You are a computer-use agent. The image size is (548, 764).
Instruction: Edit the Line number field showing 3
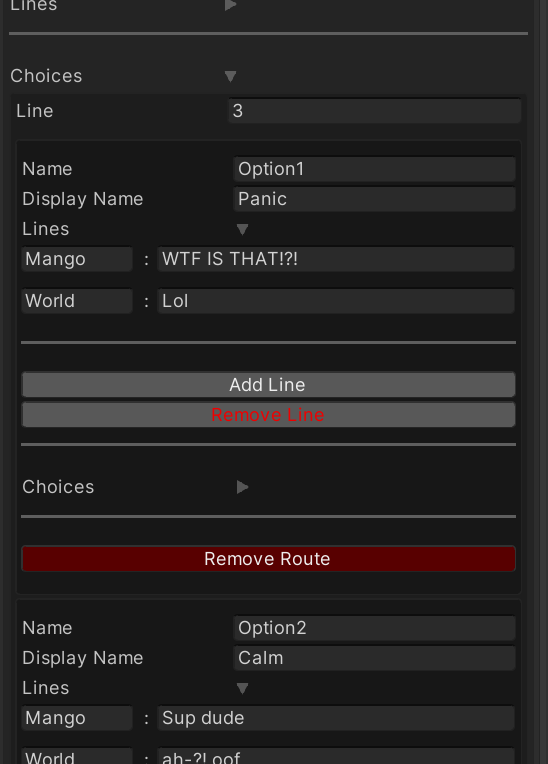375,111
